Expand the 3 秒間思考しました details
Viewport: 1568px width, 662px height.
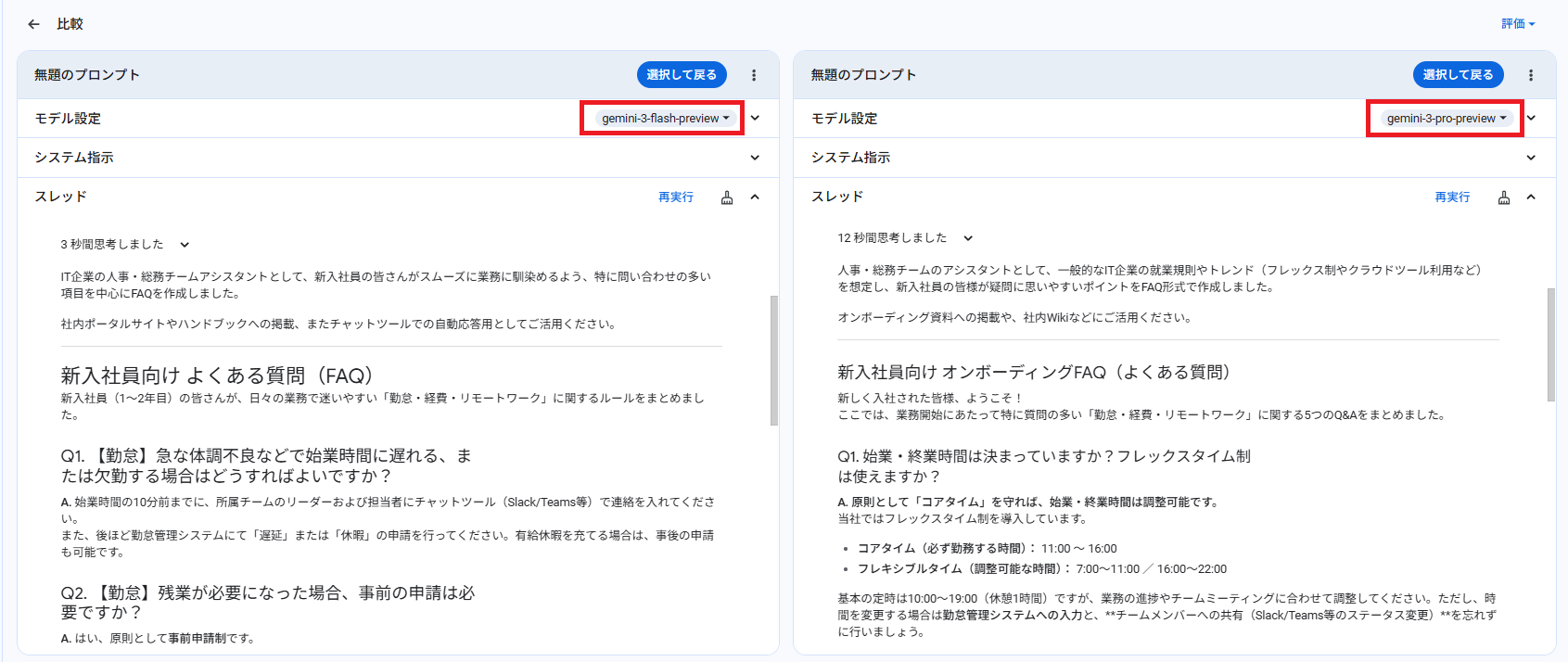tap(185, 245)
